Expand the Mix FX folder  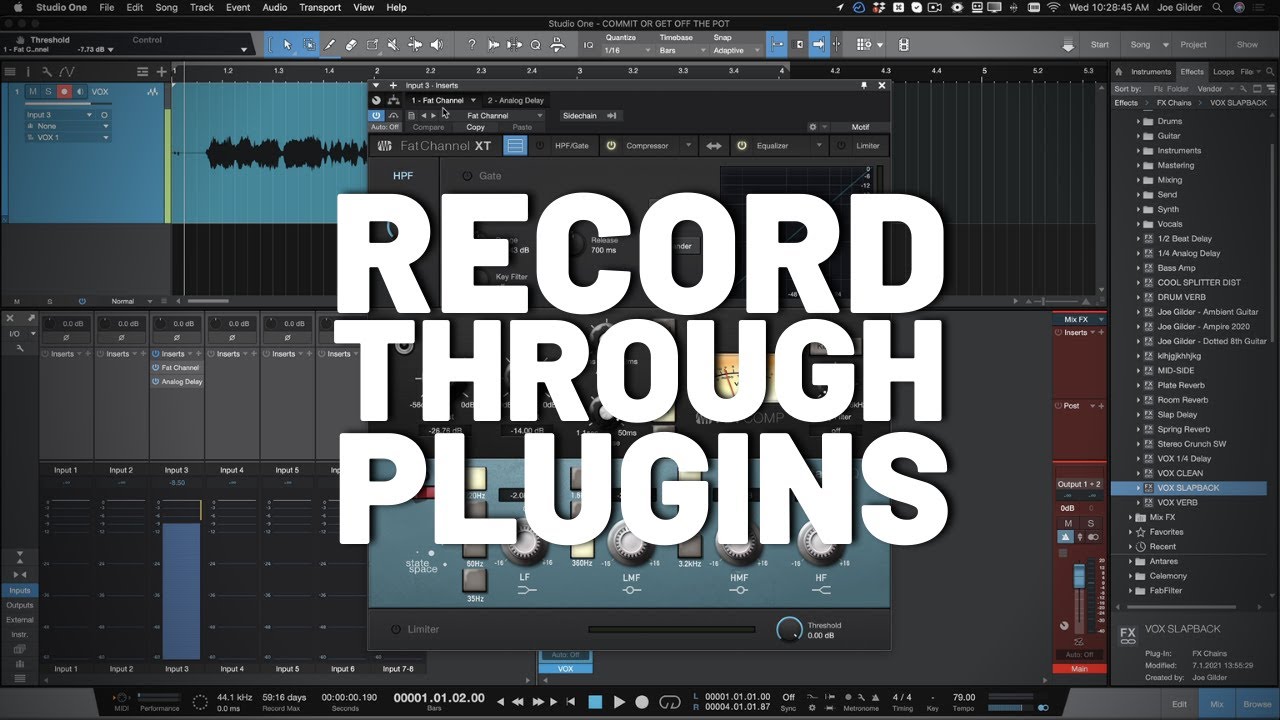[x=1130, y=517]
